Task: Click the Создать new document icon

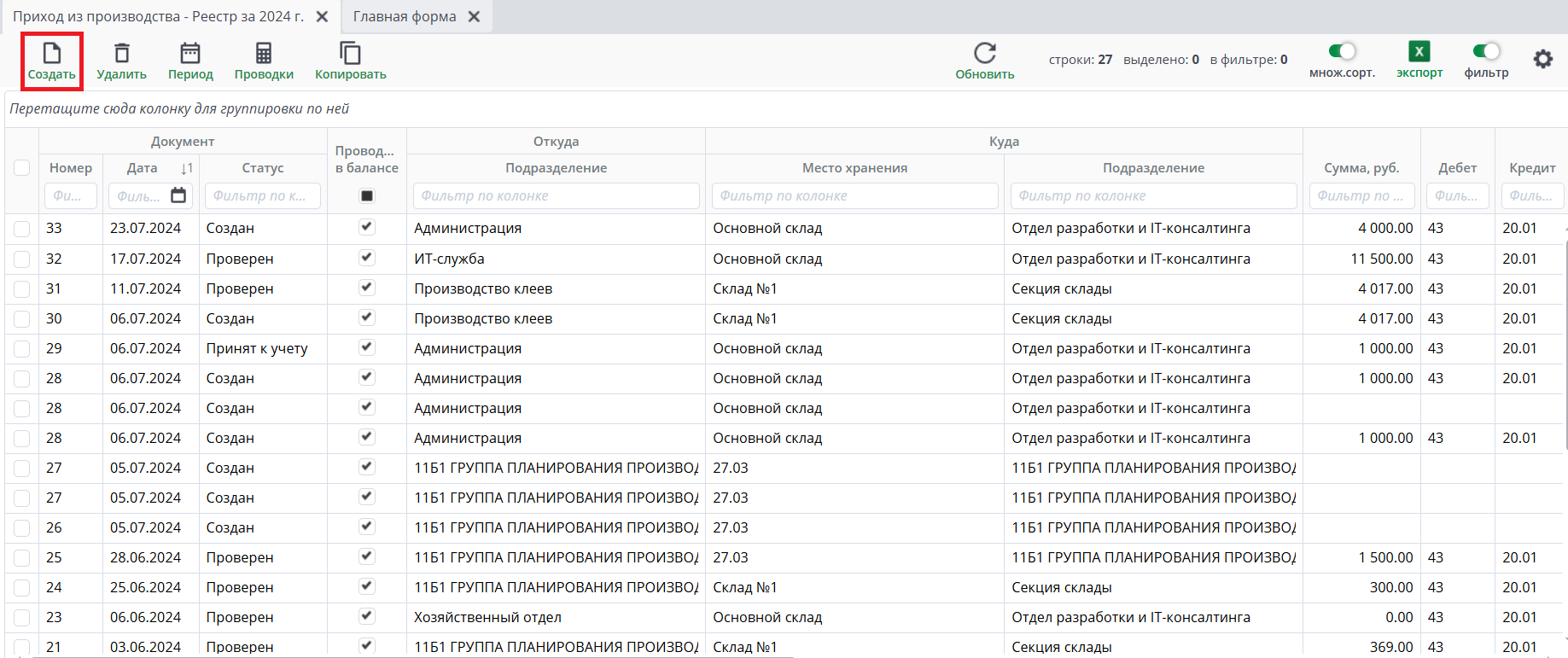Action: pyautogui.click(x=51, y=54)
